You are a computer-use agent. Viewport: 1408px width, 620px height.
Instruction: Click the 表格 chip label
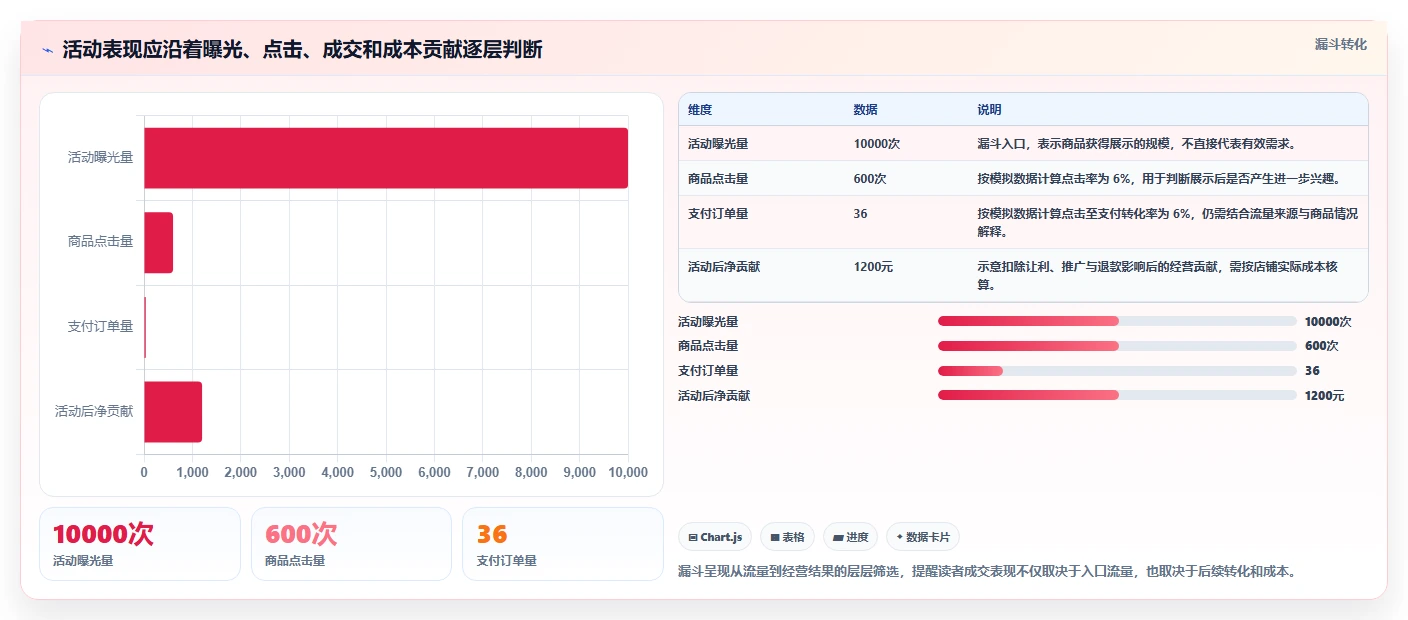coord(793,537)
